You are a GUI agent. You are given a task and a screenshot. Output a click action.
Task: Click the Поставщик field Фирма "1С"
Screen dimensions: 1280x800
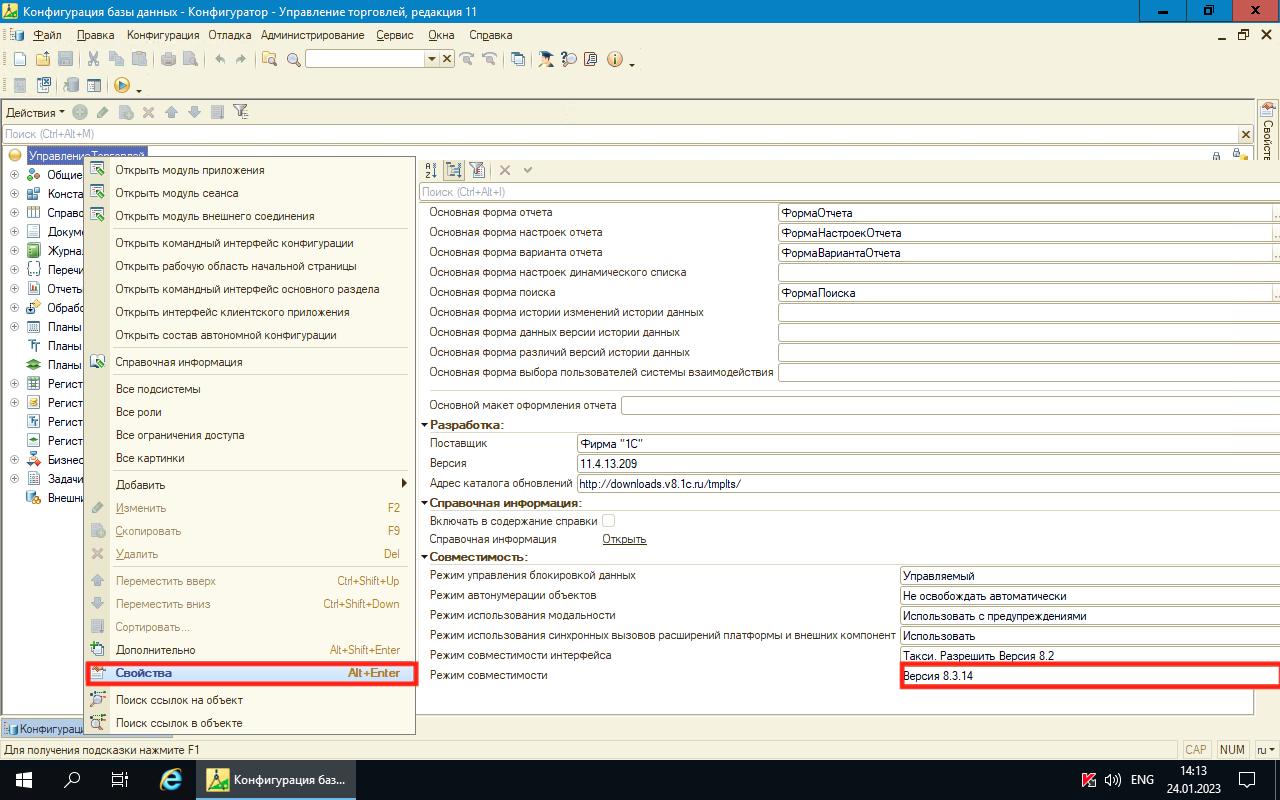pyautogui.click(x=928, y=443)
